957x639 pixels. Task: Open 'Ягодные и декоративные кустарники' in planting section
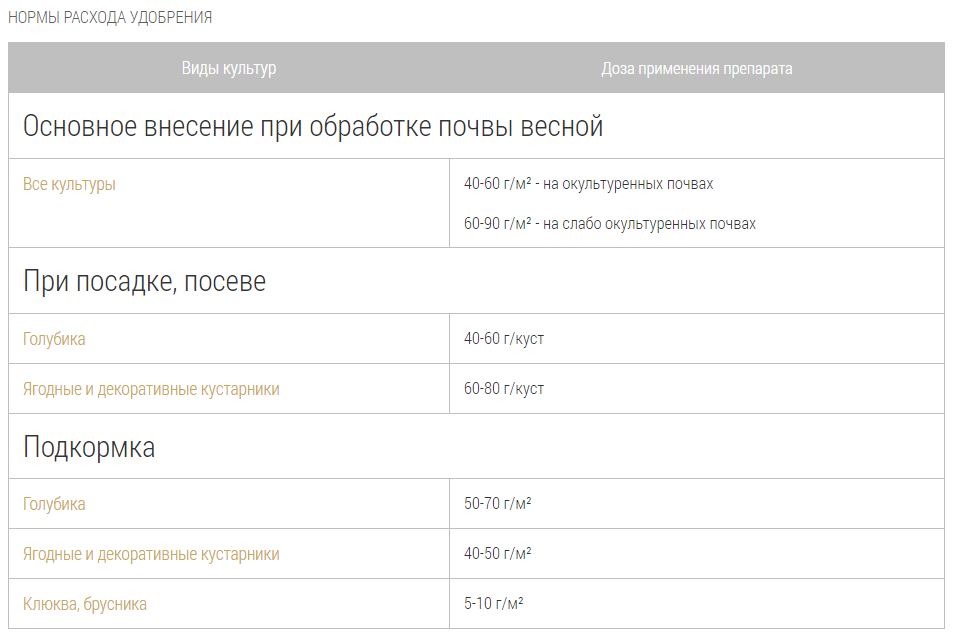(151, 389)
